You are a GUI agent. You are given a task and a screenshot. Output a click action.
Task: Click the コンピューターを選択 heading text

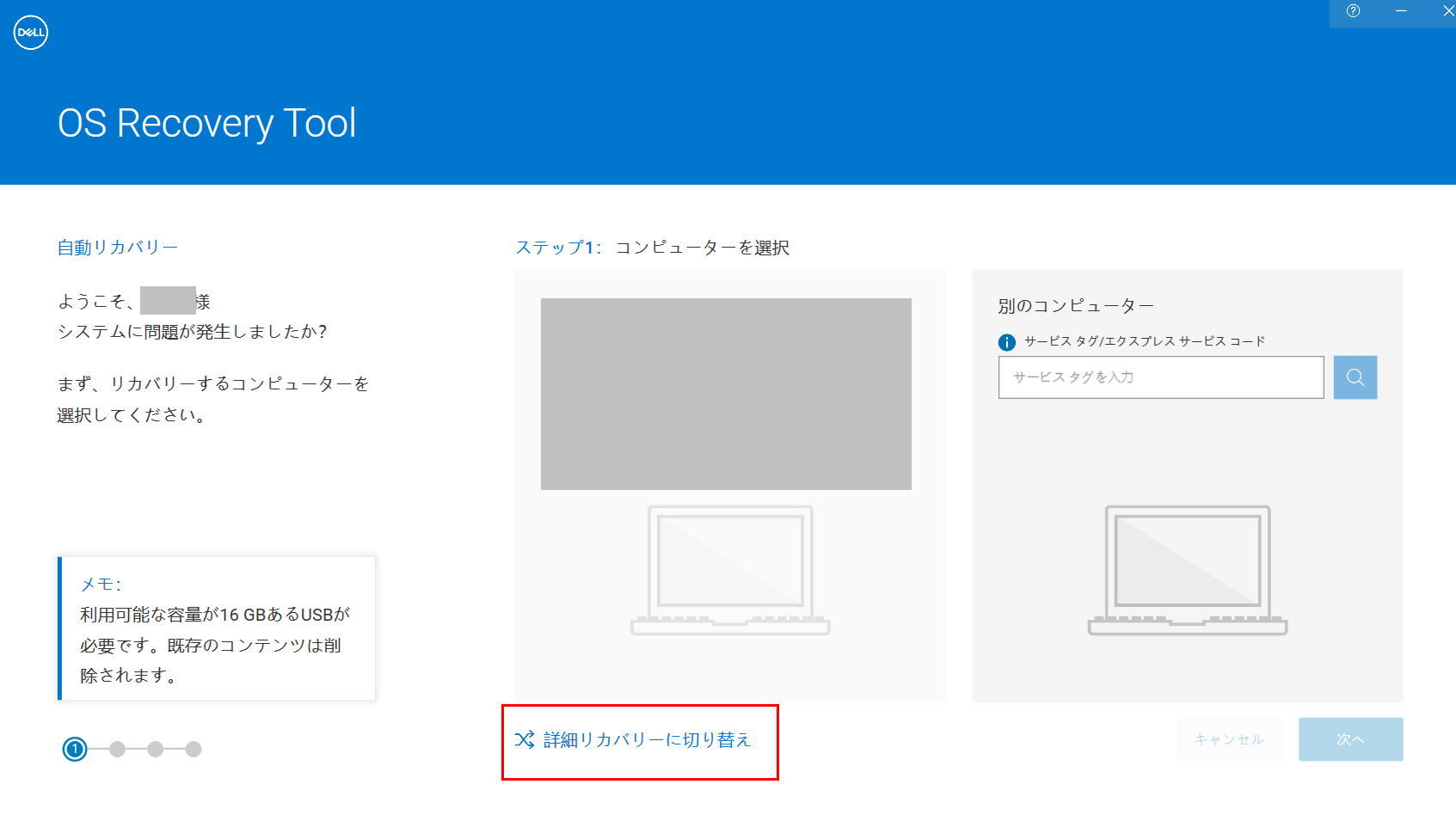pyautogui.click(x=703, y=248)
